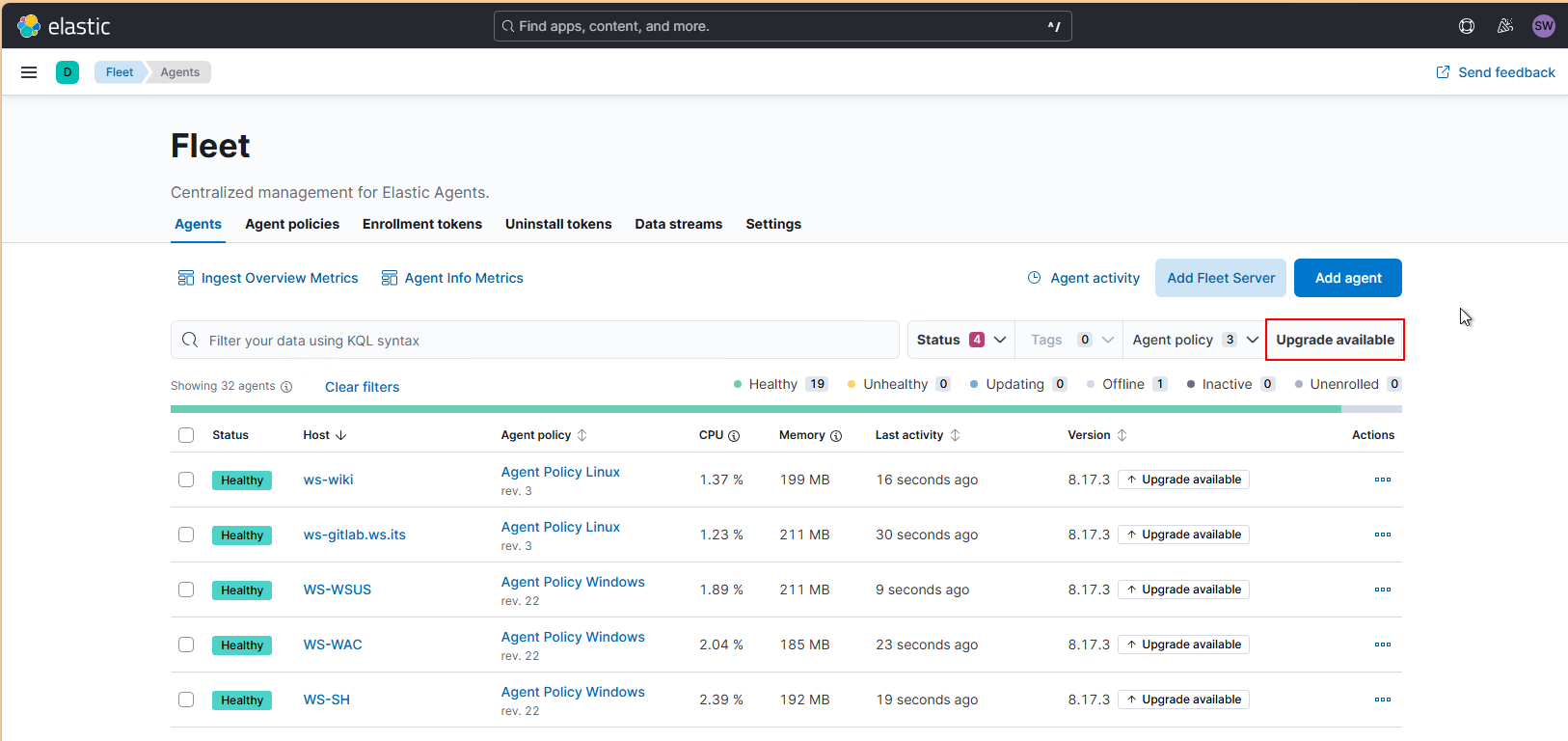Click the Ingest Overview Metrics dashboard icon

186,278
